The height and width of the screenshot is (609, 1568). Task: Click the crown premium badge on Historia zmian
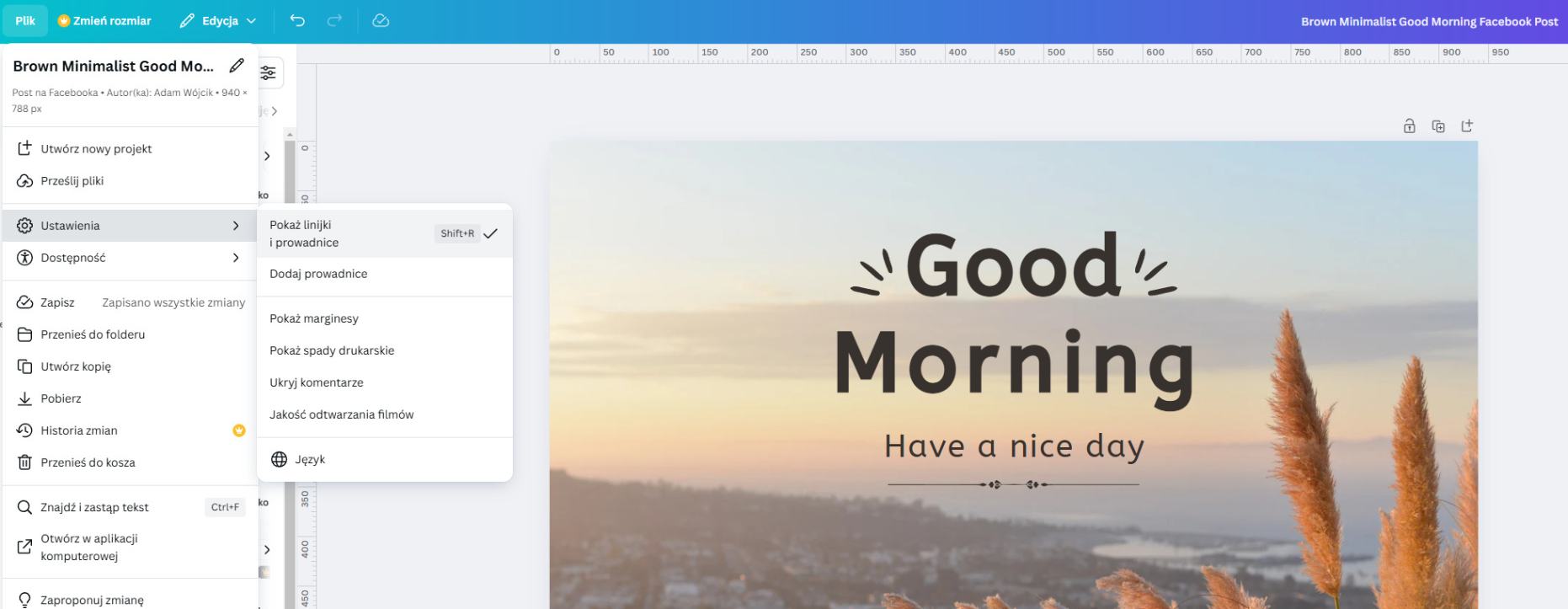point(239,430)
